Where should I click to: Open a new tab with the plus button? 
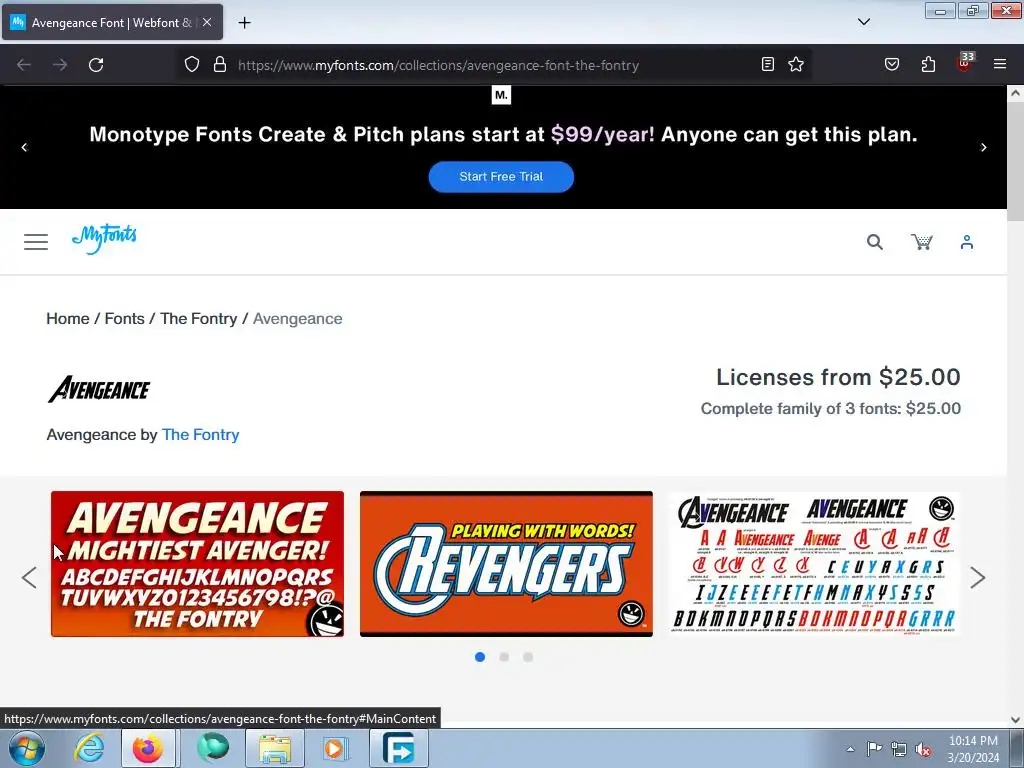(244, 23)
